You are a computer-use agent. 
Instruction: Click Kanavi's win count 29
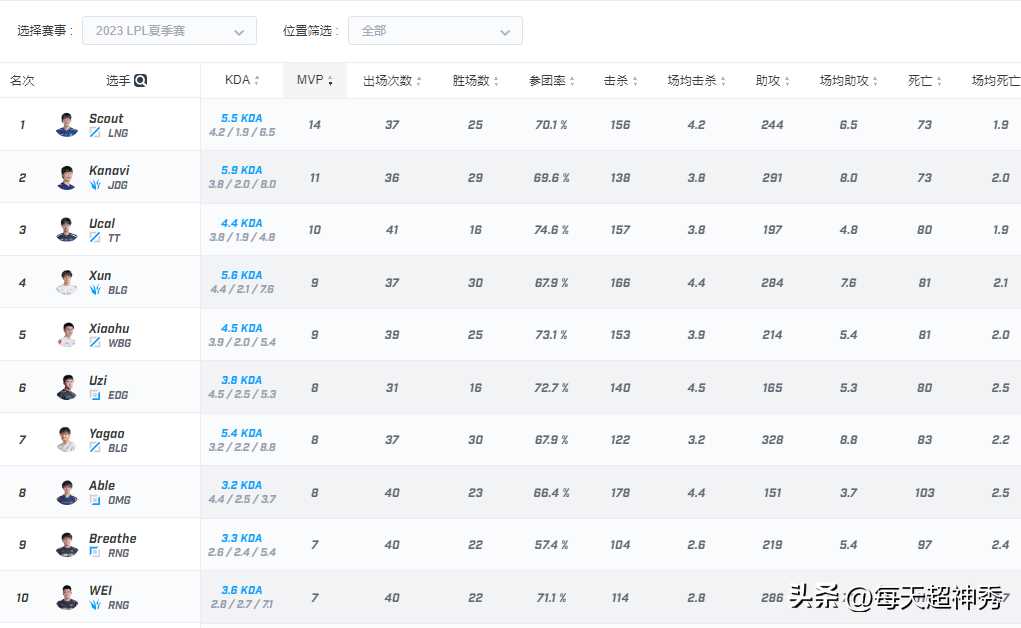(475, 177)
